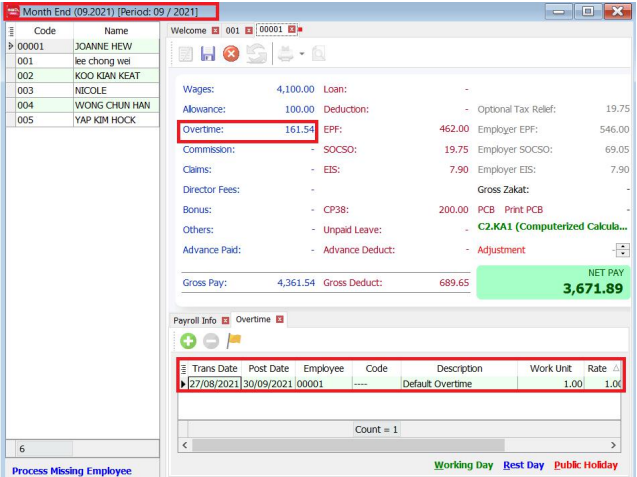
Task: Close the Overtime tab
Action: (x=280, y=319)
